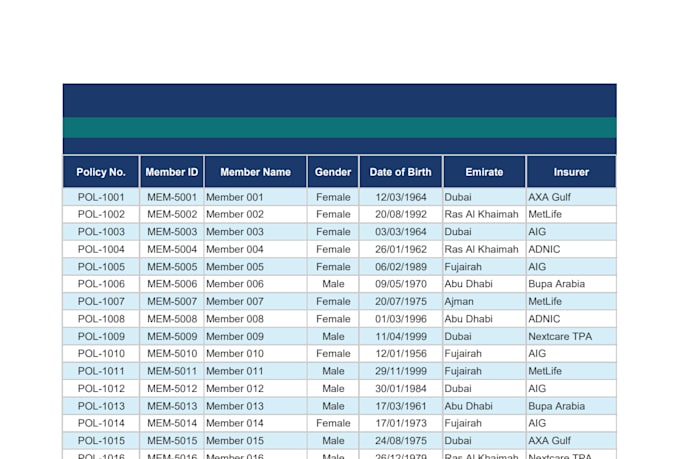Click cell MEM-5015
Viewport: 680px width, 459px height.
tap(172, 440)
